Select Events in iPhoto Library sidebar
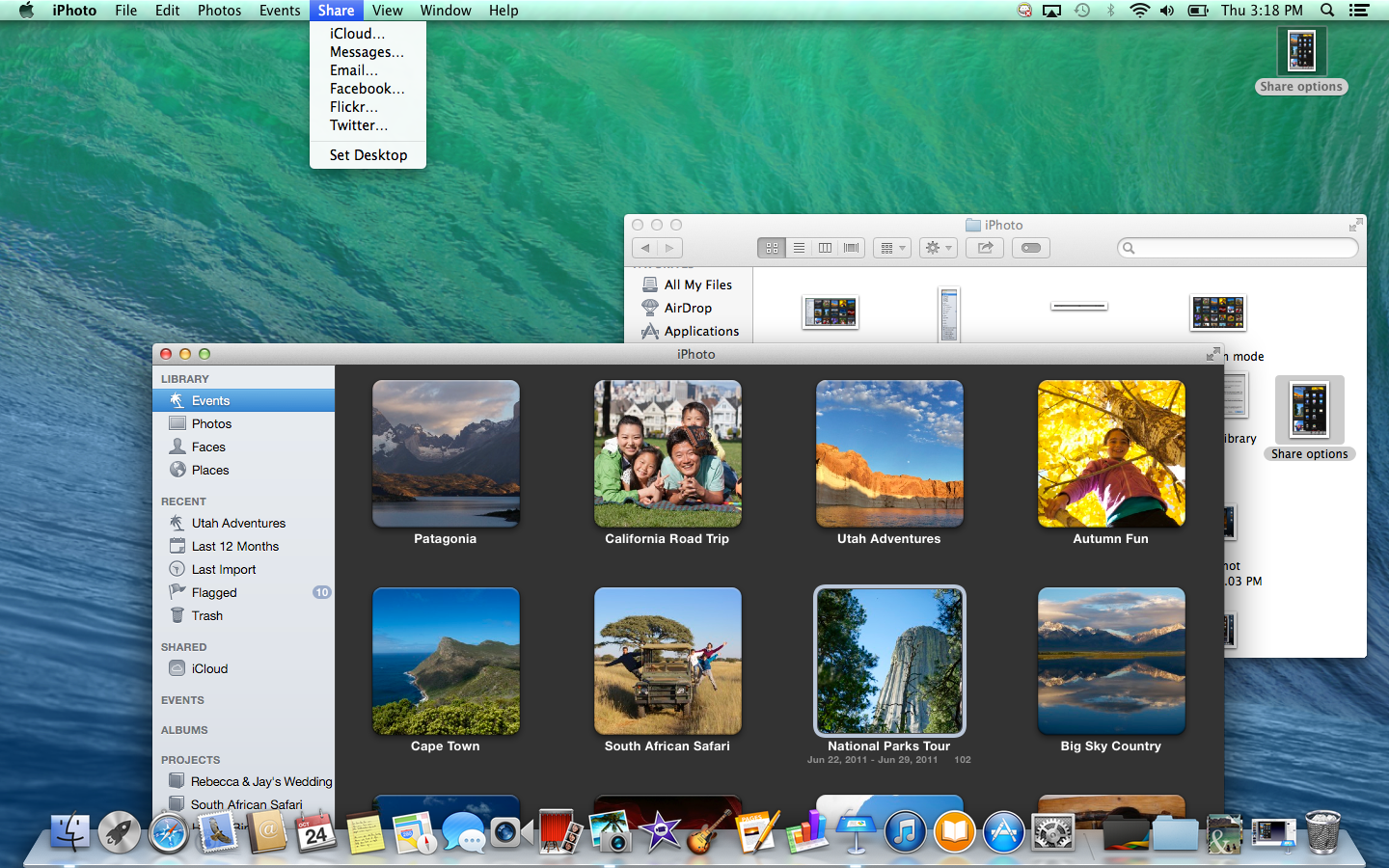1389x868 pixels. [x=244, y=400]
